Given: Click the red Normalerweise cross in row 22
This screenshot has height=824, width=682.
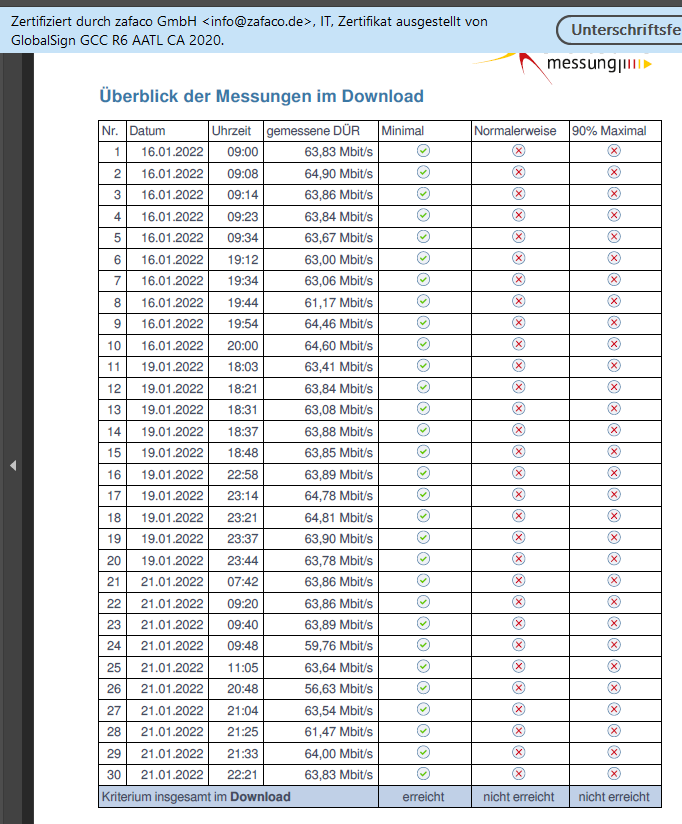Looking at the screenshot, I should [x=519, y=602].
